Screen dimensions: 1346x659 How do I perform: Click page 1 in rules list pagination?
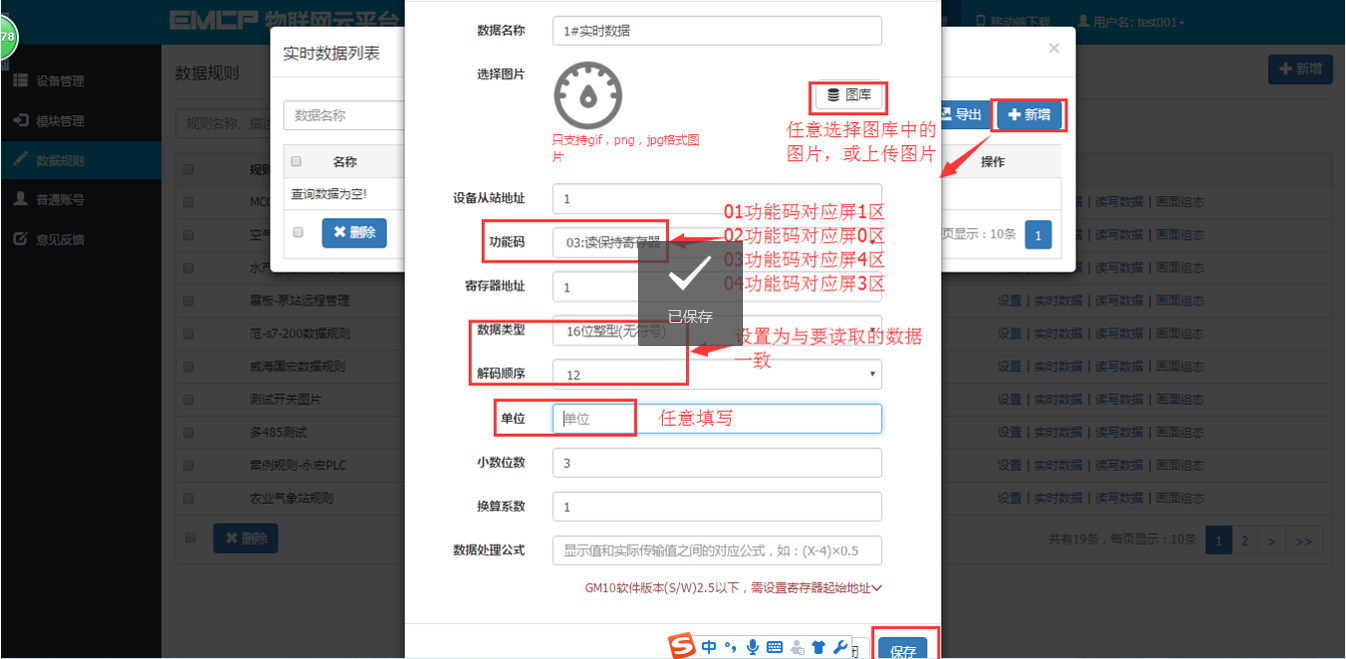[1219, 541]
